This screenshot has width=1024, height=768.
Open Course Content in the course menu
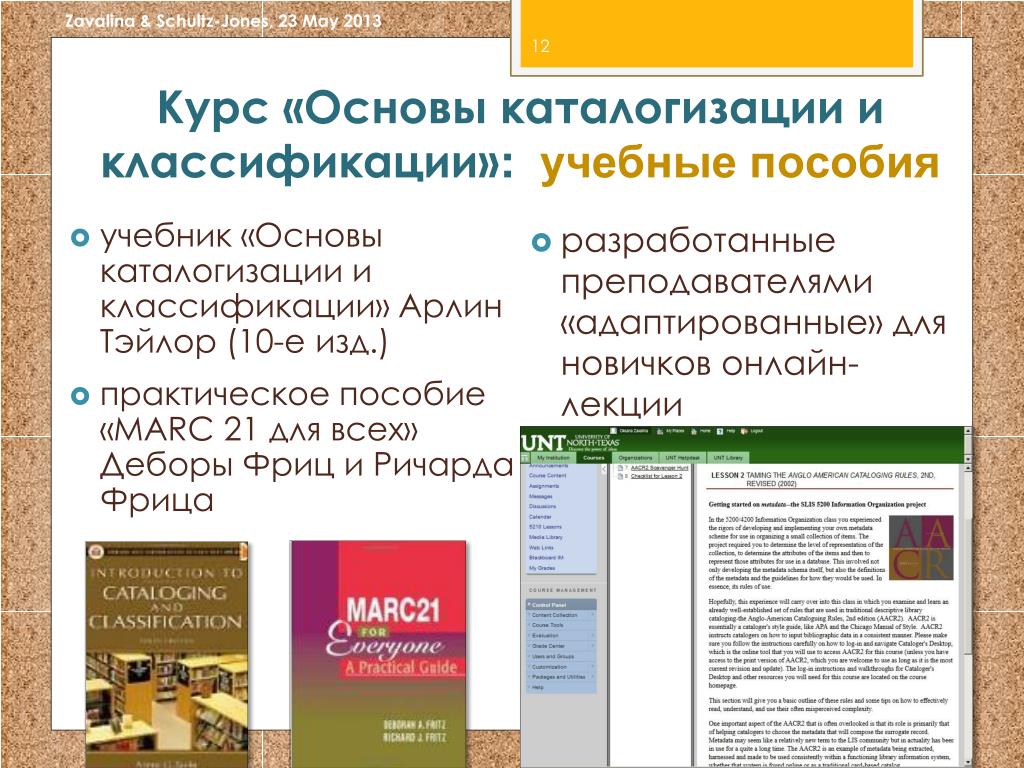coord(547,475)
